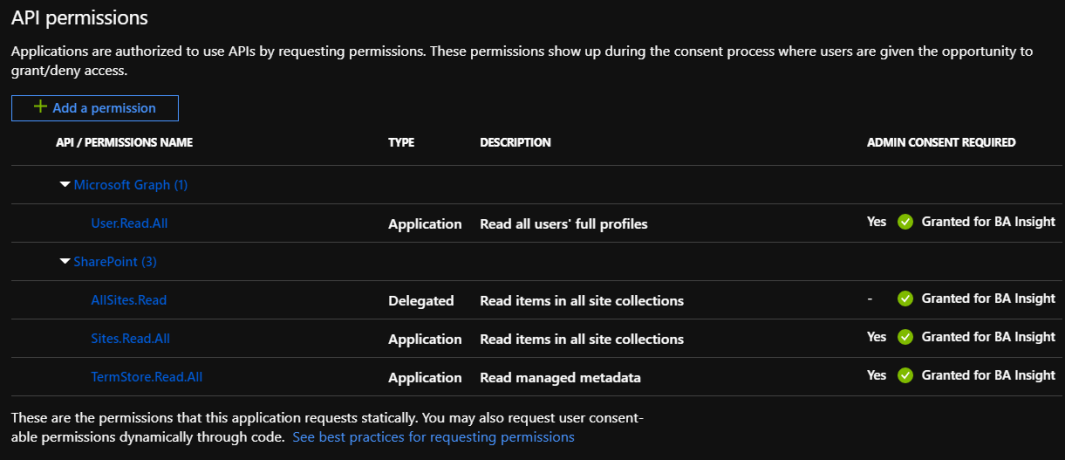Select the Sites.Read.All permission link
This screenshot has height=460, width=1065.
(x=130, y=339)
